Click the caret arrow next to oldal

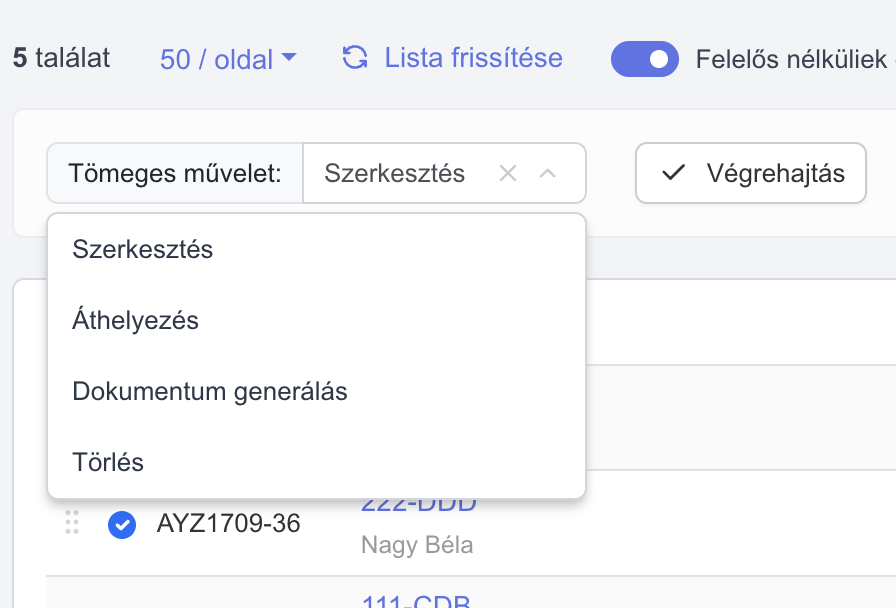[x=289, y=57]
